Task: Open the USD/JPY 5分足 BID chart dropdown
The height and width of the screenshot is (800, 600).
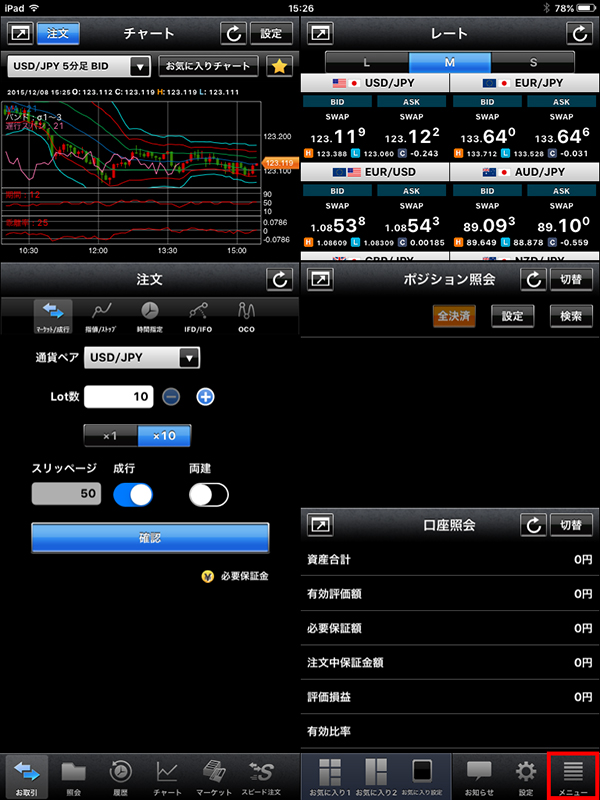Action: click(78, 67)
